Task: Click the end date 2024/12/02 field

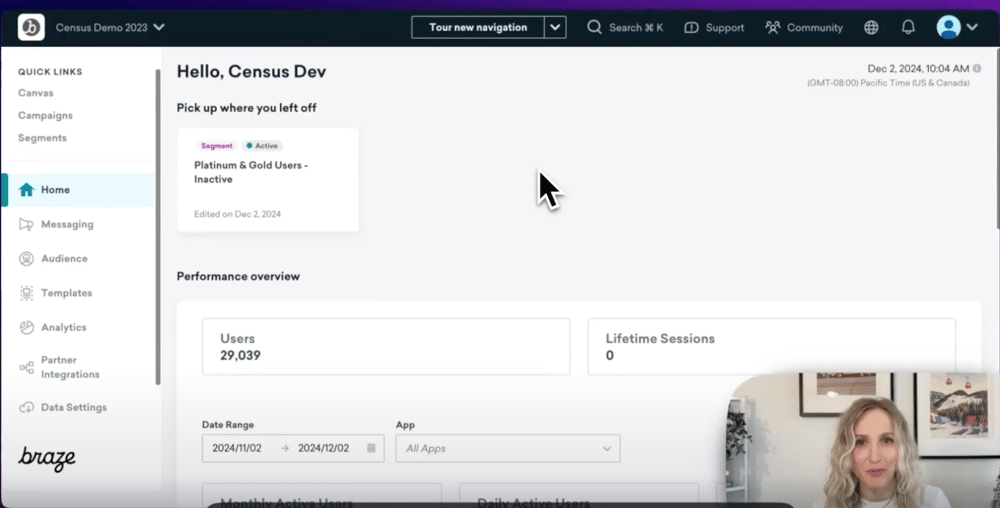Action: [x=323, y=448]
